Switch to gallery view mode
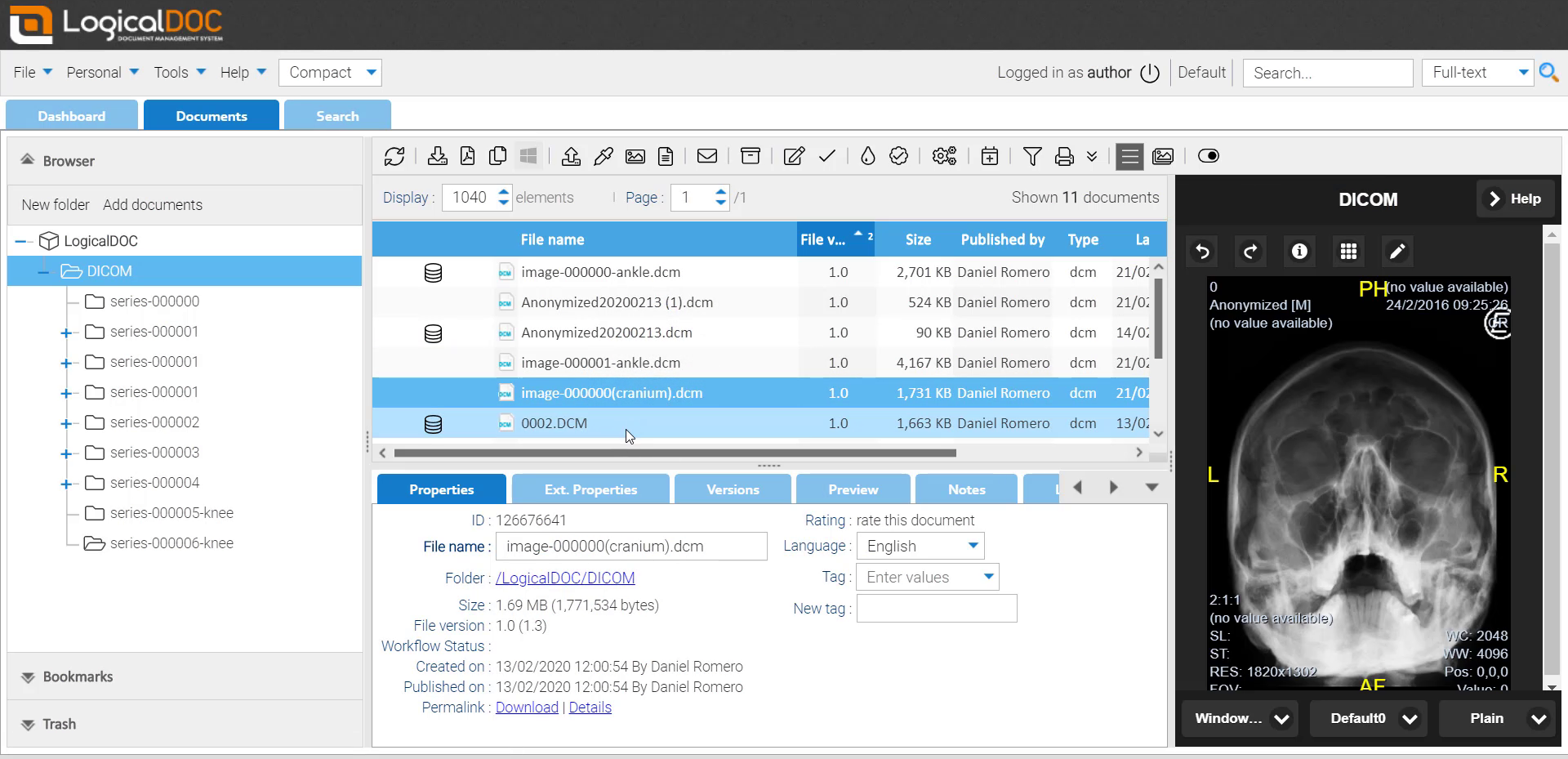 click(1163, 156)
